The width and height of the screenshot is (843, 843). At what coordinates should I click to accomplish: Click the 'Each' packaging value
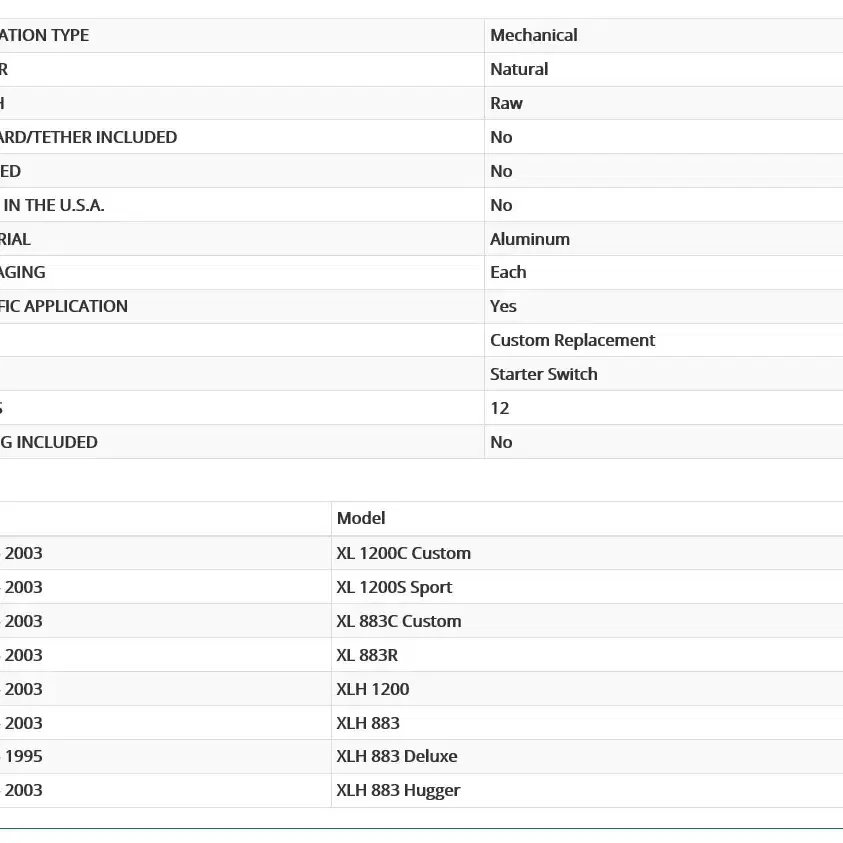click(x=508, y=272)
